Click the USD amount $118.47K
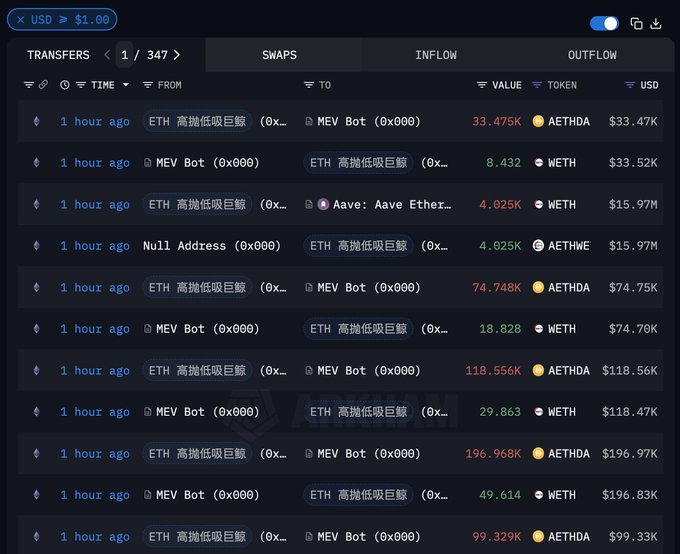 click(630, 412)
